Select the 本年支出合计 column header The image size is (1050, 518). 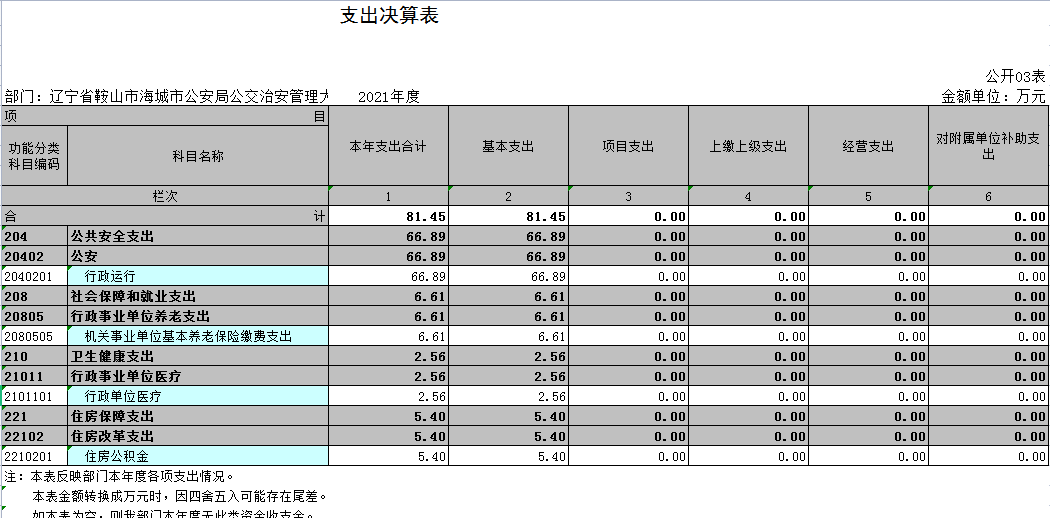point(388,146)
